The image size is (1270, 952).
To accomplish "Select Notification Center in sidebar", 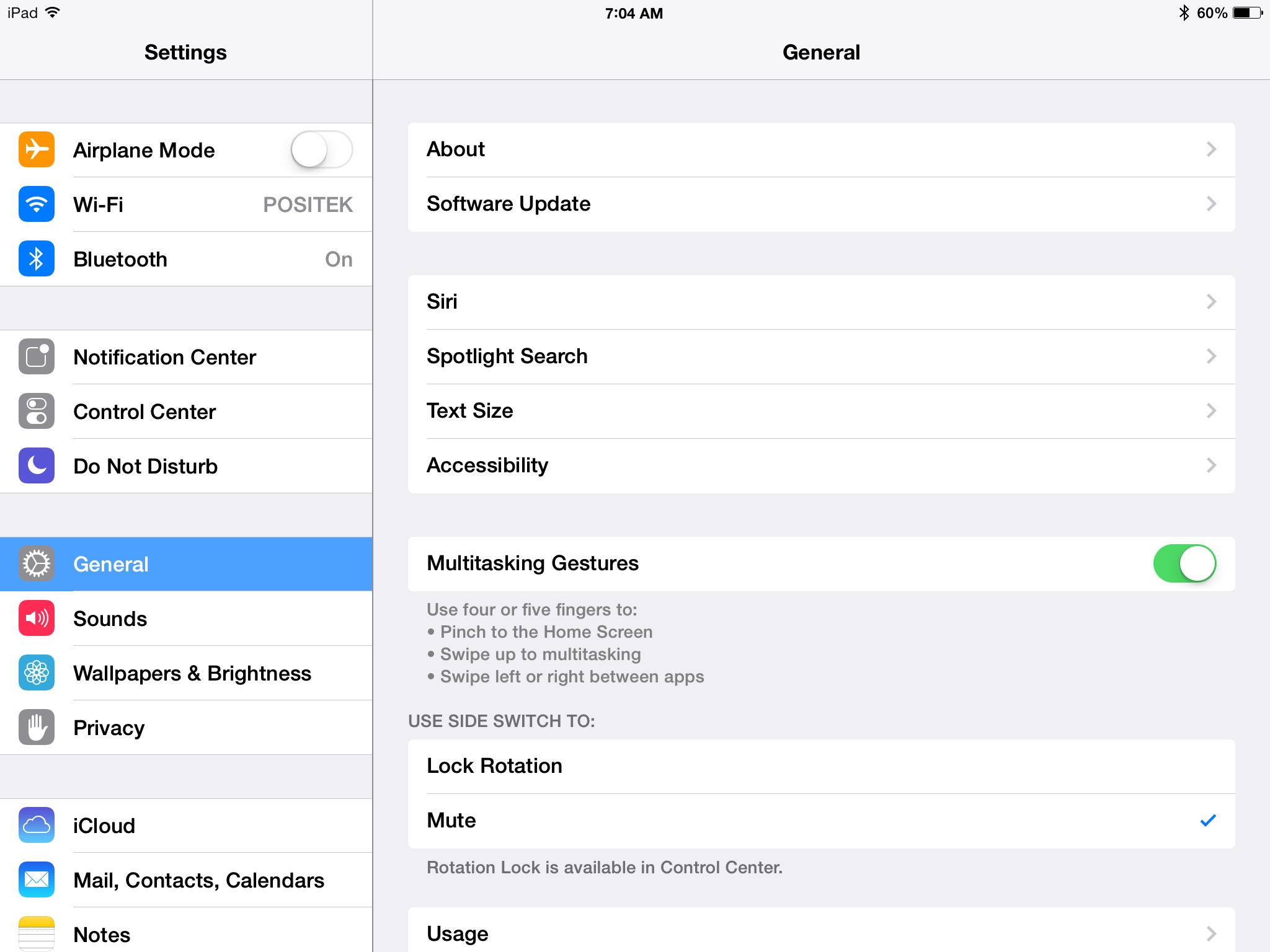I will point(186,356).
